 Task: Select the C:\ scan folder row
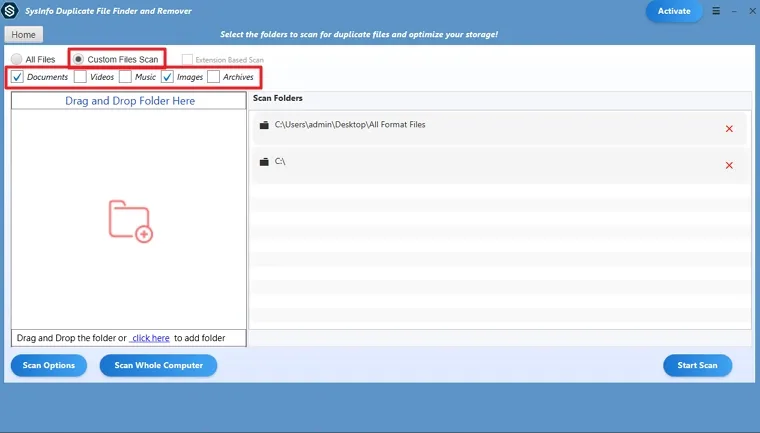pyautogui.click(x=499, y=165)
